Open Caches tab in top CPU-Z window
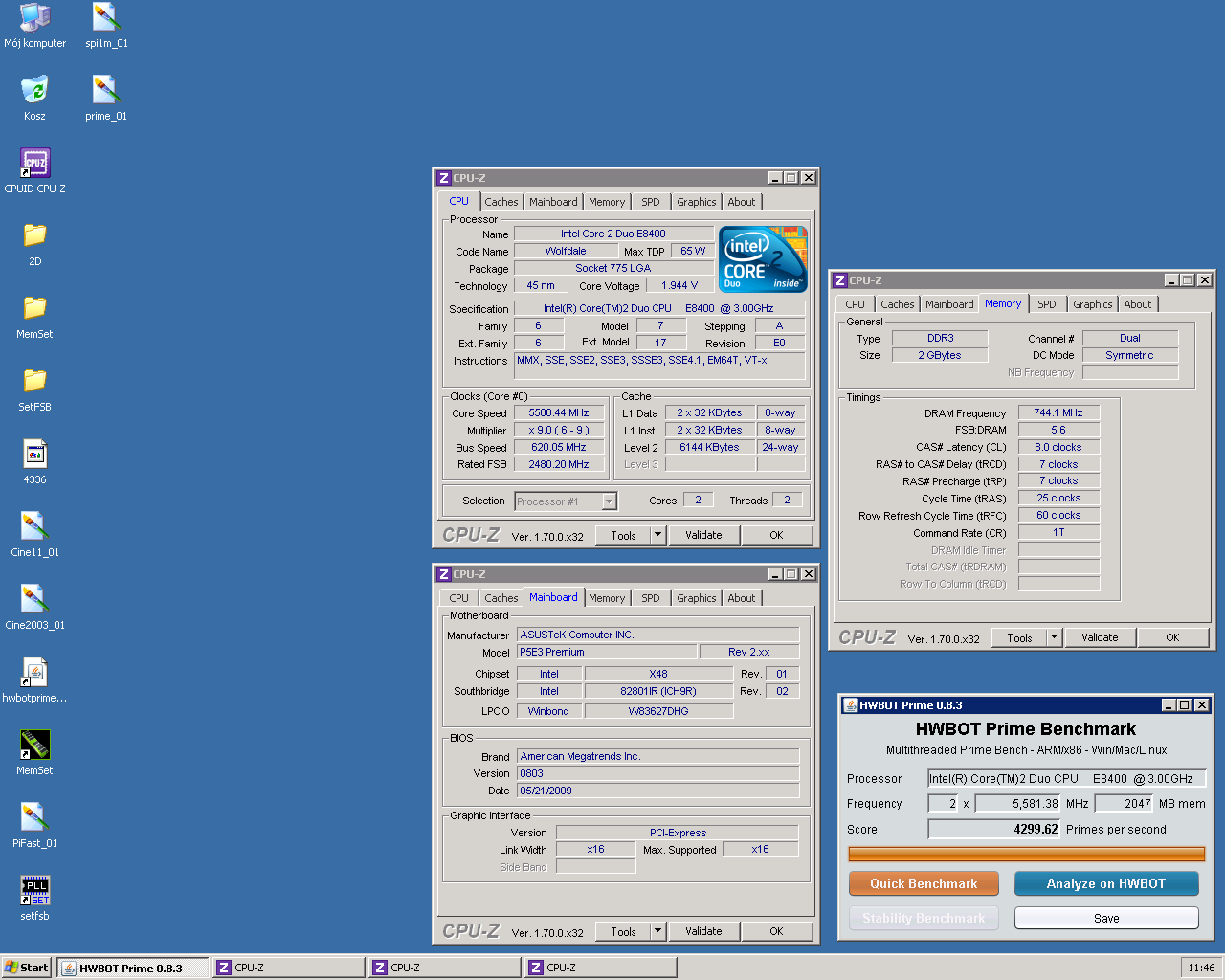Image resolution: width=1225 pixels, height=980 pixels. click(501, 202)
